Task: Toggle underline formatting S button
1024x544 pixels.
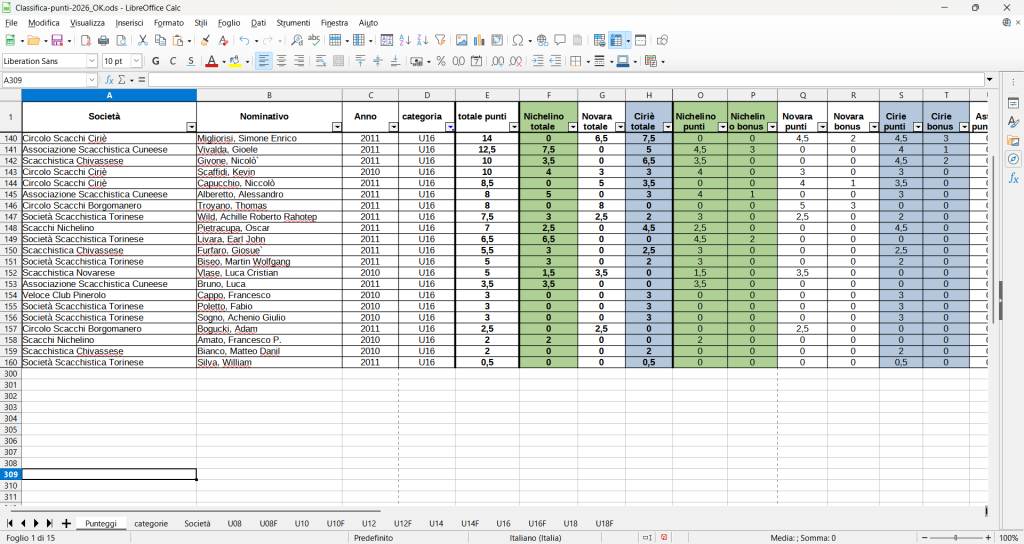Action: (190, 61)
